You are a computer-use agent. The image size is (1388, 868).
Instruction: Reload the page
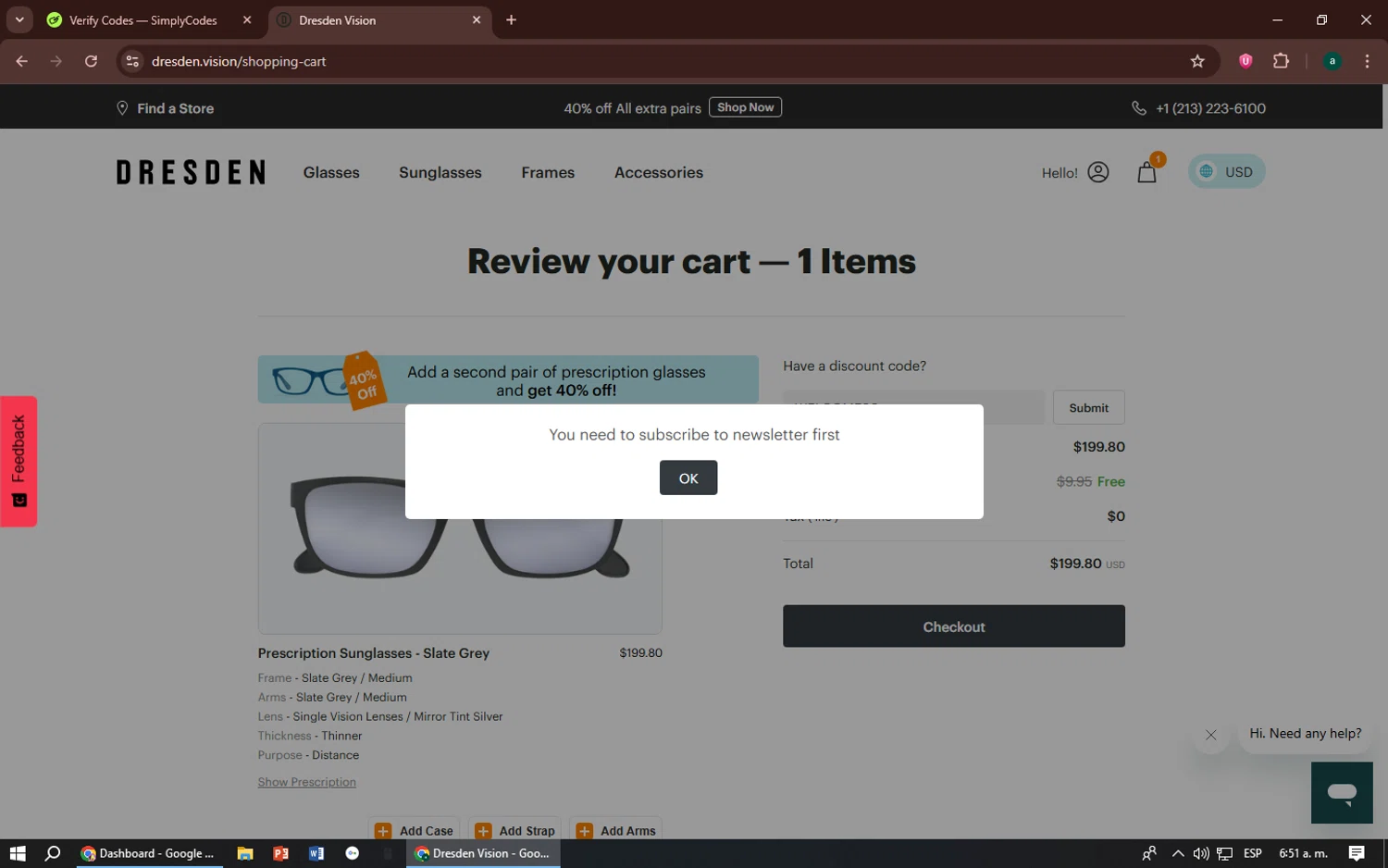click(91, 61)
